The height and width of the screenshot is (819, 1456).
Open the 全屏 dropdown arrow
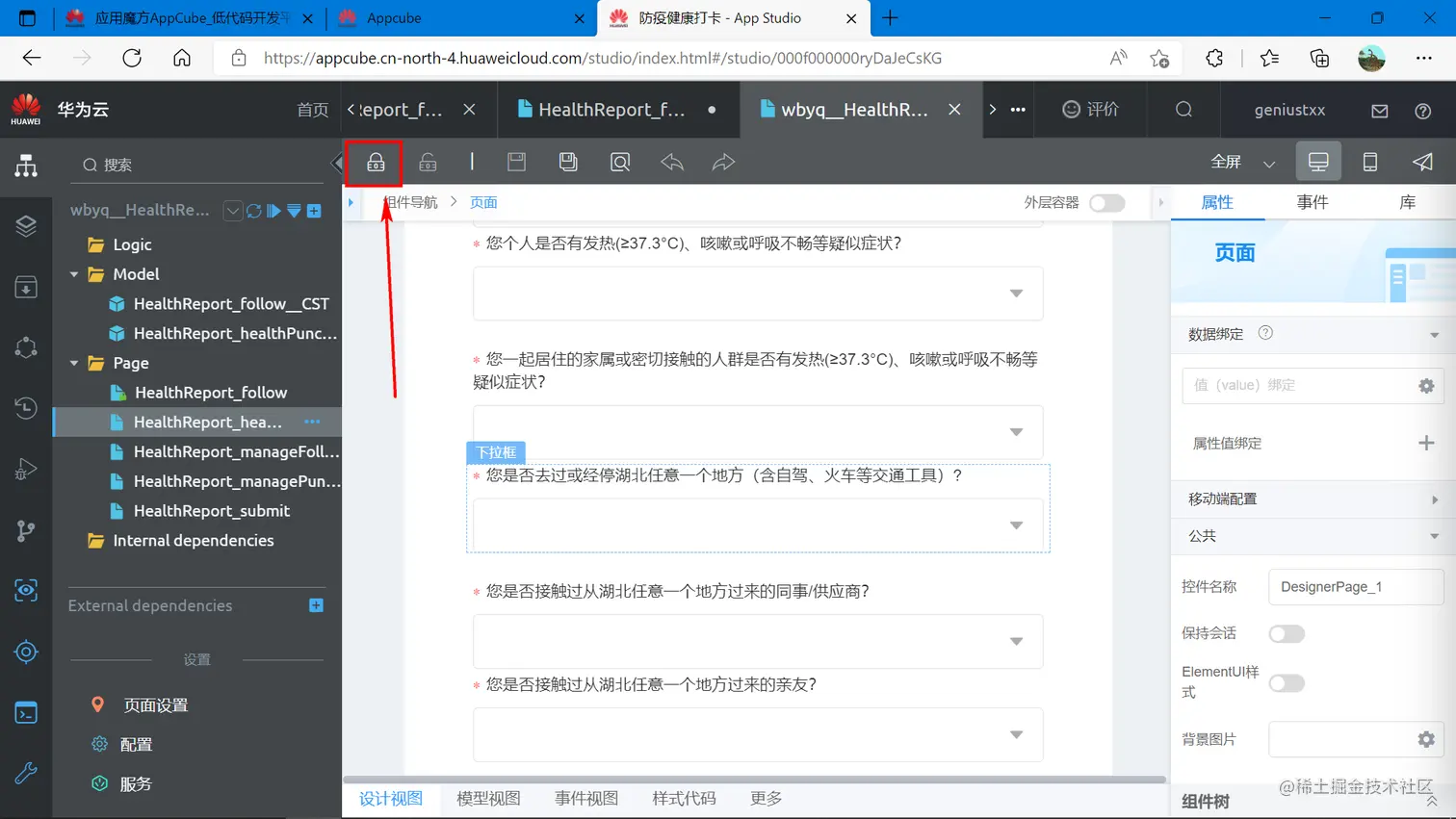click(1269, 164)
